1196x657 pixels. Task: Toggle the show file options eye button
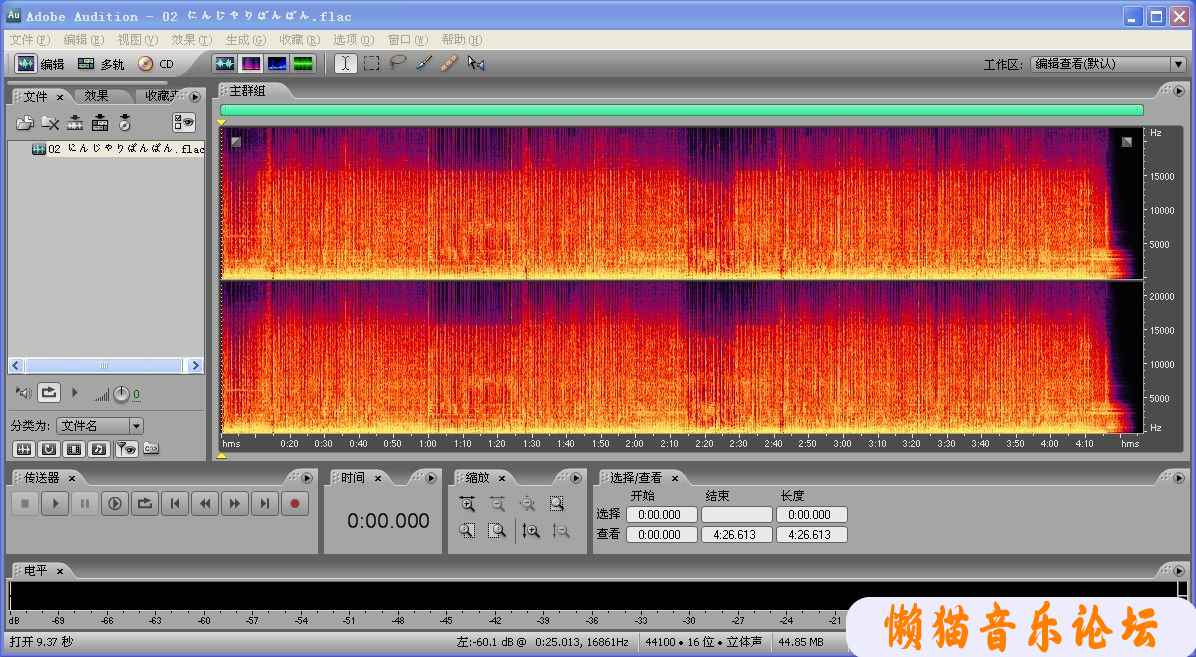tap(184, 123)
